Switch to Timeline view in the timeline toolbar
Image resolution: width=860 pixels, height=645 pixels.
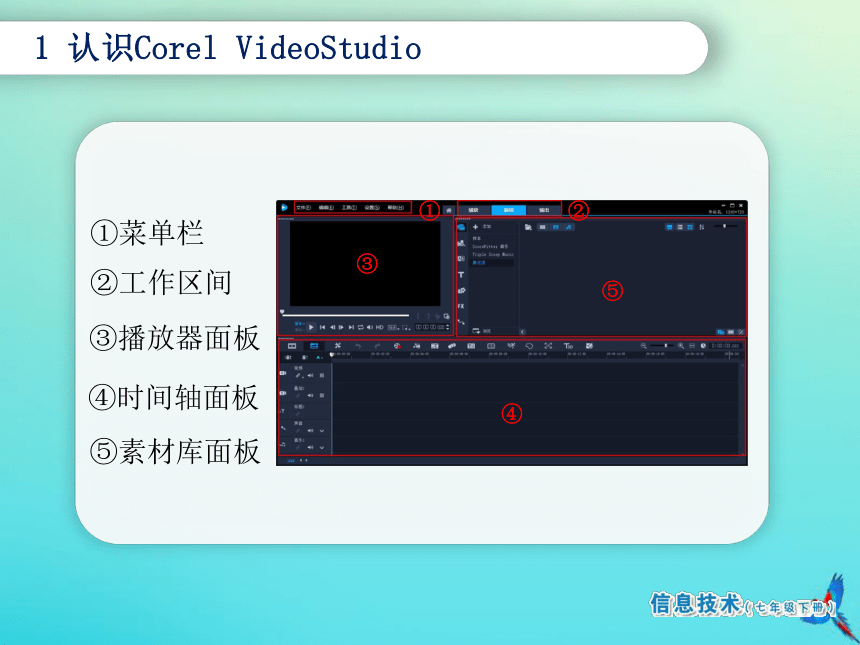[314, 346]
